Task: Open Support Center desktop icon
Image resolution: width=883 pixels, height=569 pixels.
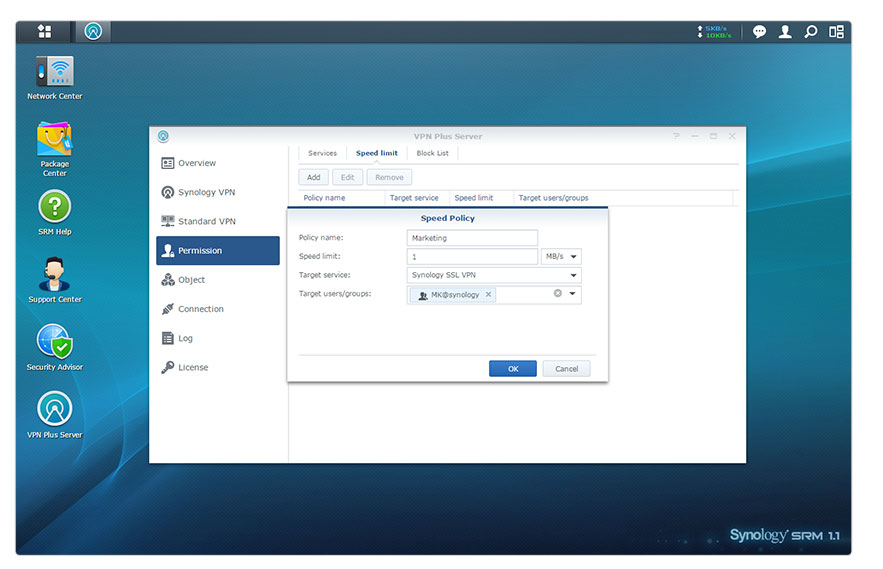Action: pos(55,280)
